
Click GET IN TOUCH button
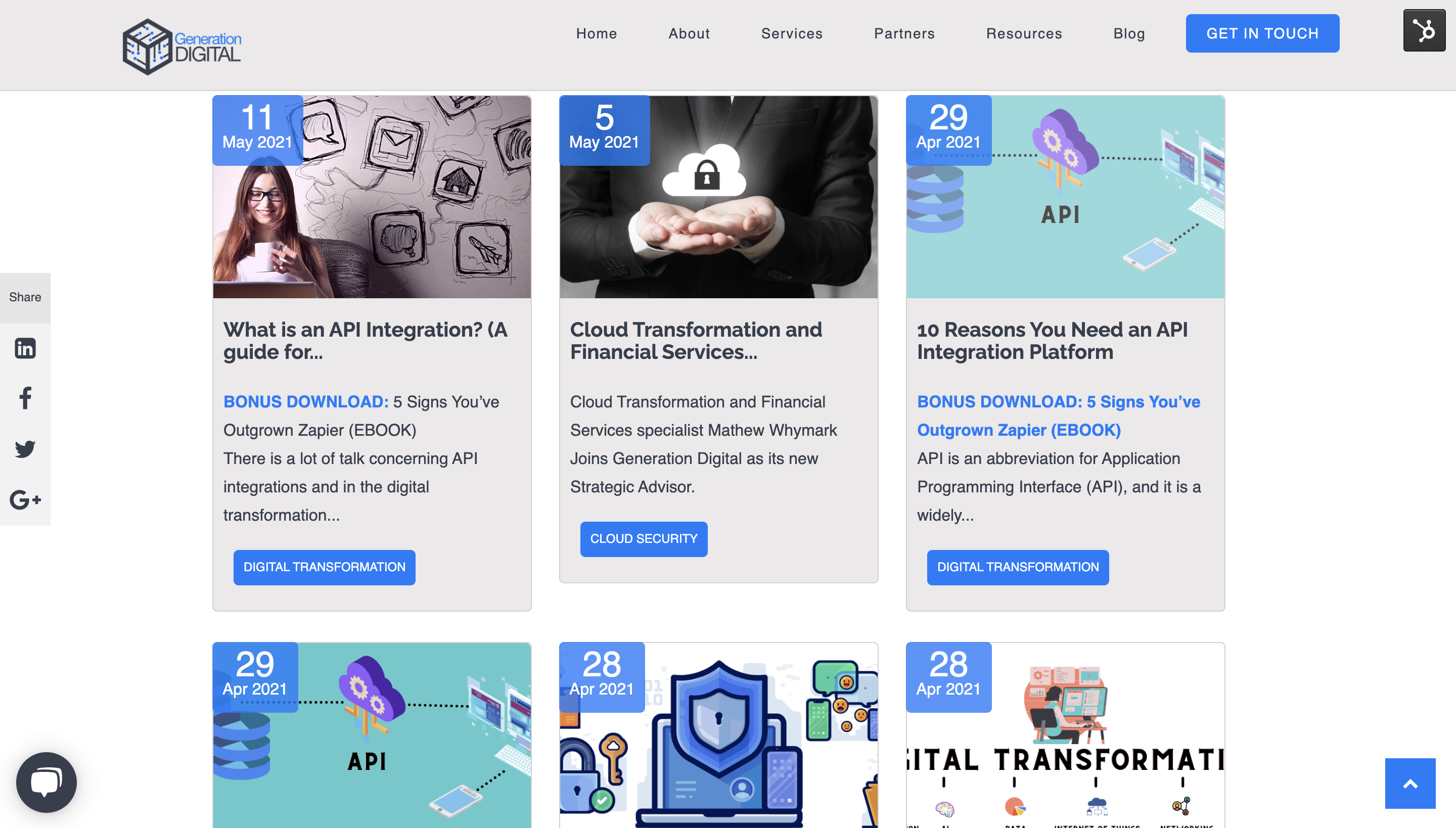point(1263,33)
